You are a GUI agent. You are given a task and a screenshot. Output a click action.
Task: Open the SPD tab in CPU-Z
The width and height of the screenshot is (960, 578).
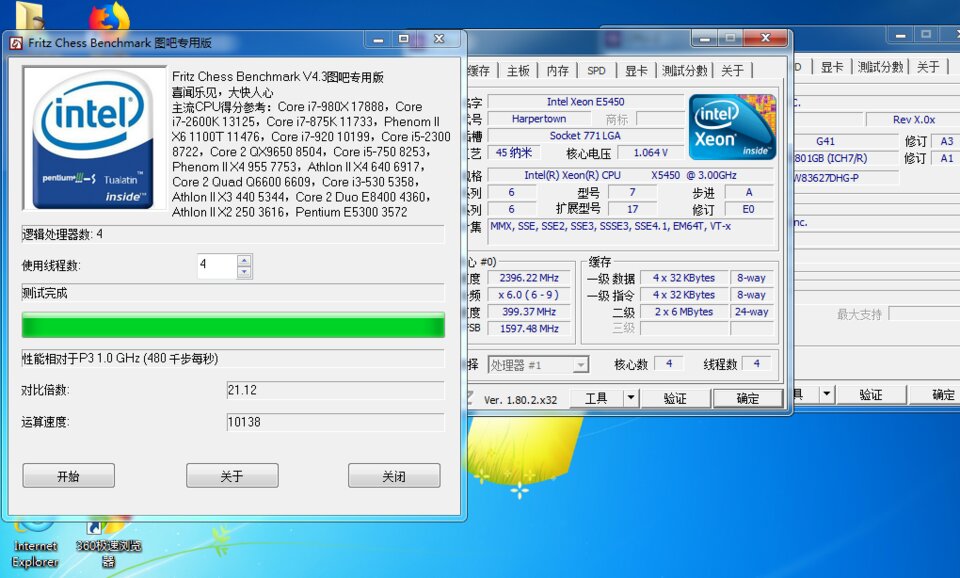click(x=596, y=70)
